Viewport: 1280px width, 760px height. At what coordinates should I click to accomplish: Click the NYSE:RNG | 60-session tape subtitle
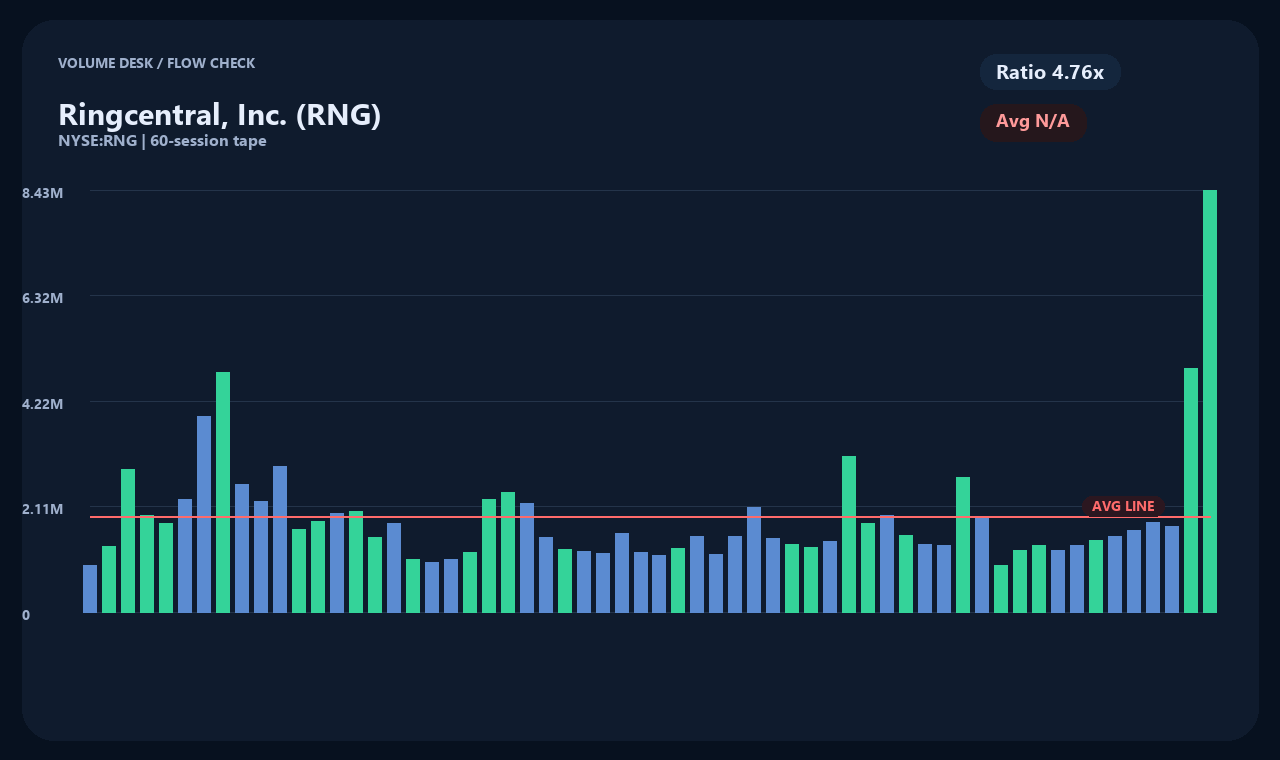[x=162, y=141]
